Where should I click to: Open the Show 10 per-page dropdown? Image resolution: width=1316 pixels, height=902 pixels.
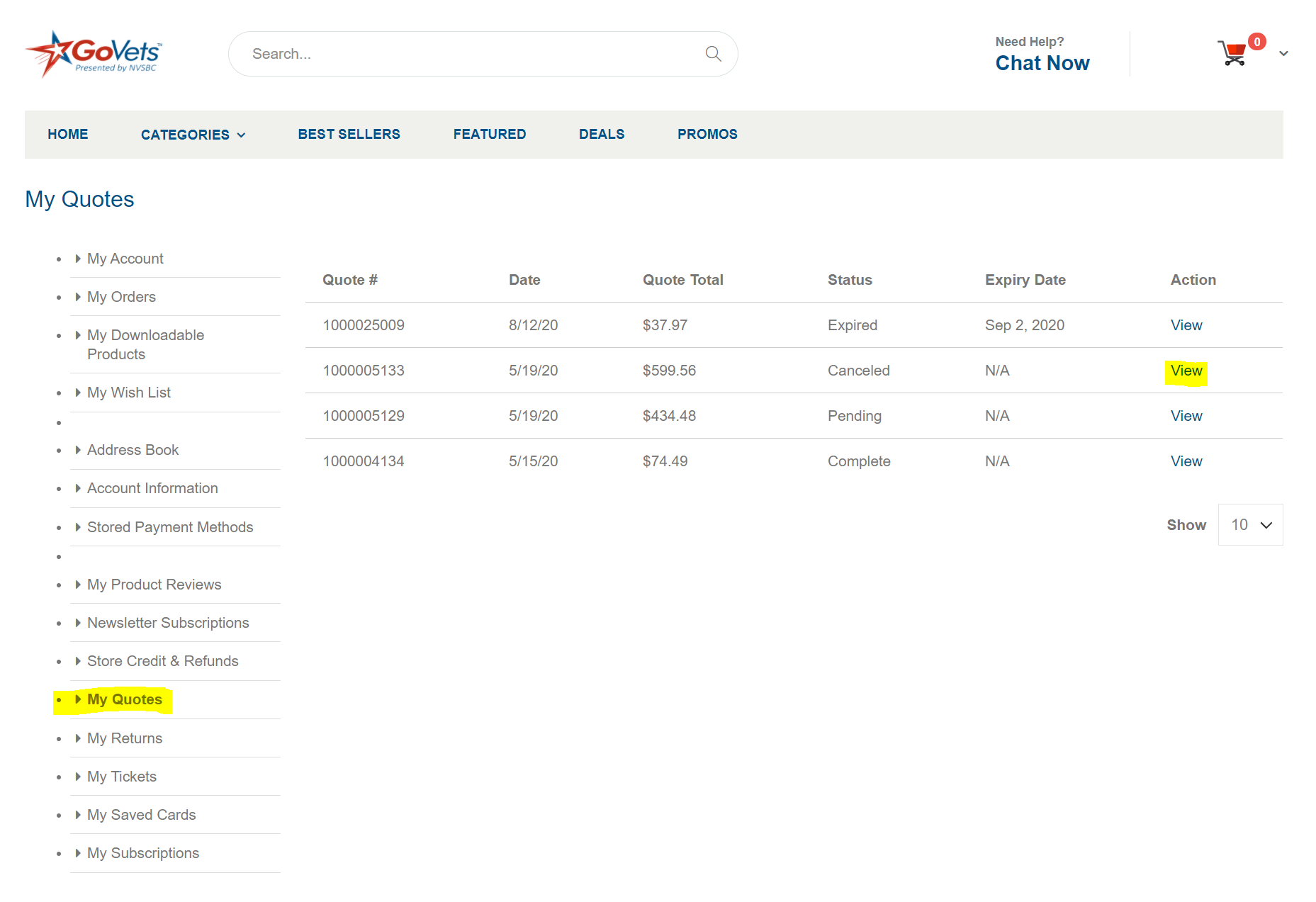click(1250, 525)
